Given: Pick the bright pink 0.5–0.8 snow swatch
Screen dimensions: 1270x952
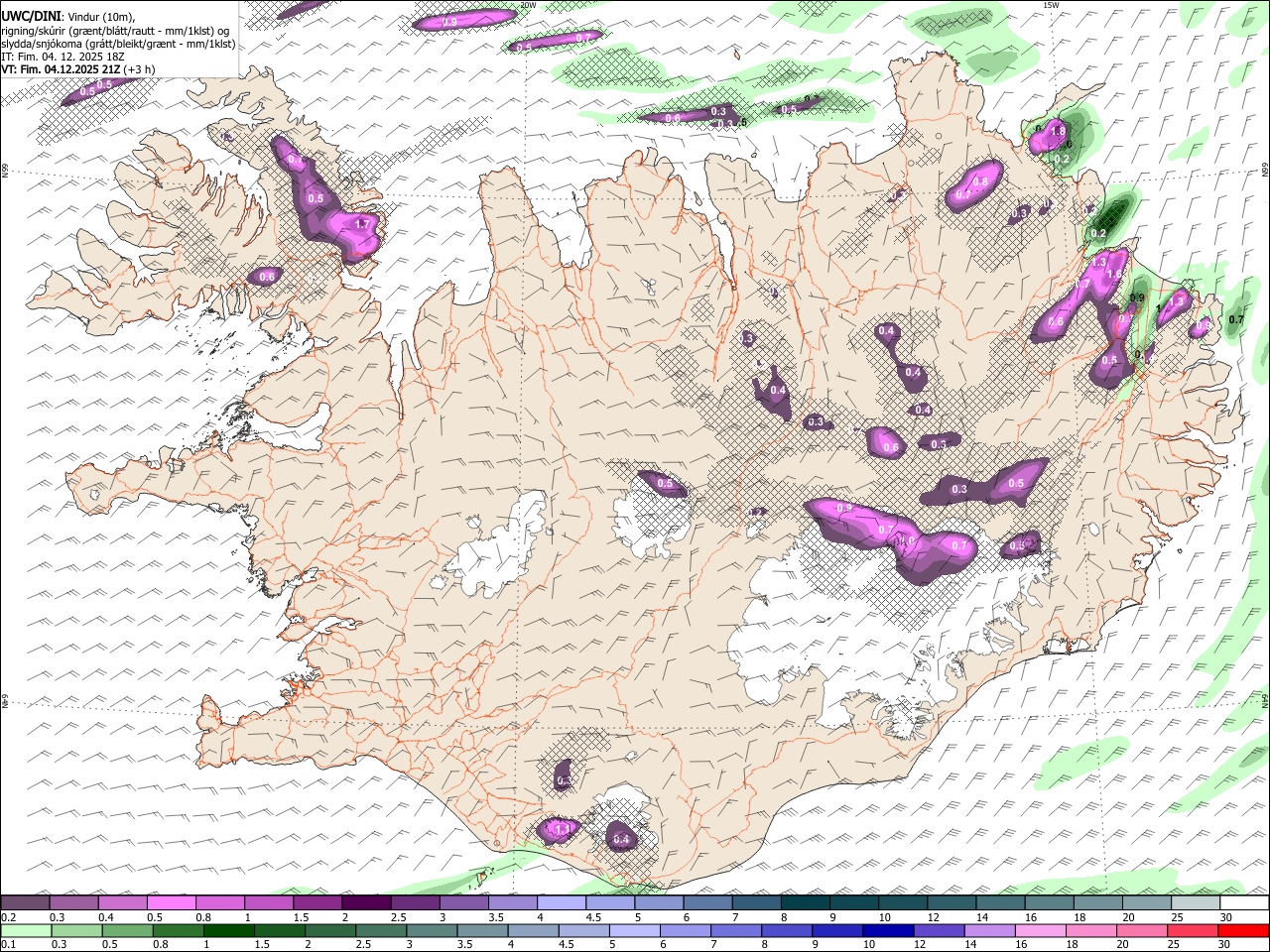Looking at the screenshot, I should (x=171, y=903).
